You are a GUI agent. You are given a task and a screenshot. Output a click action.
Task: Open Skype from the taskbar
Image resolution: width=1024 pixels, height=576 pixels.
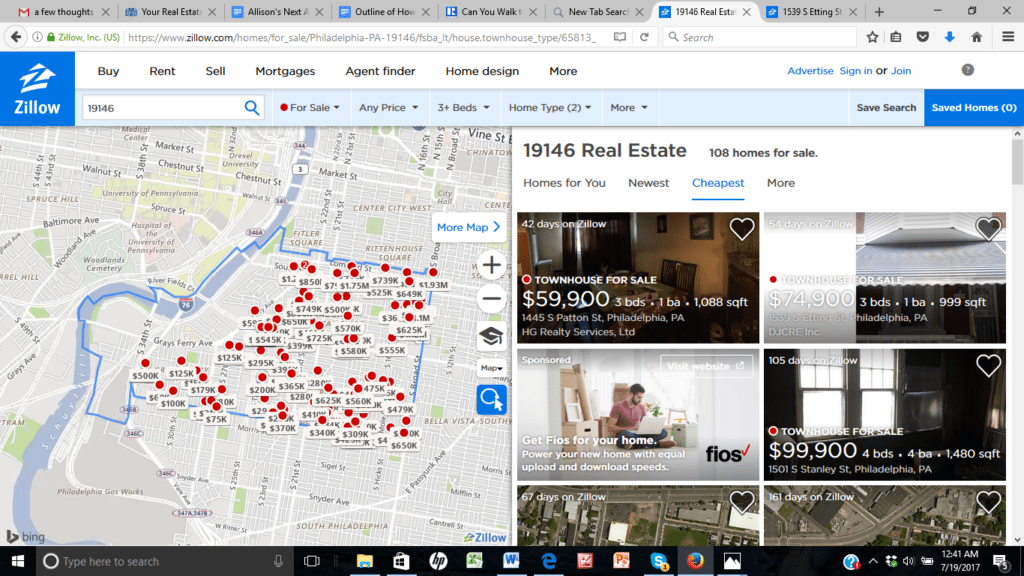[x=658, y=561]
